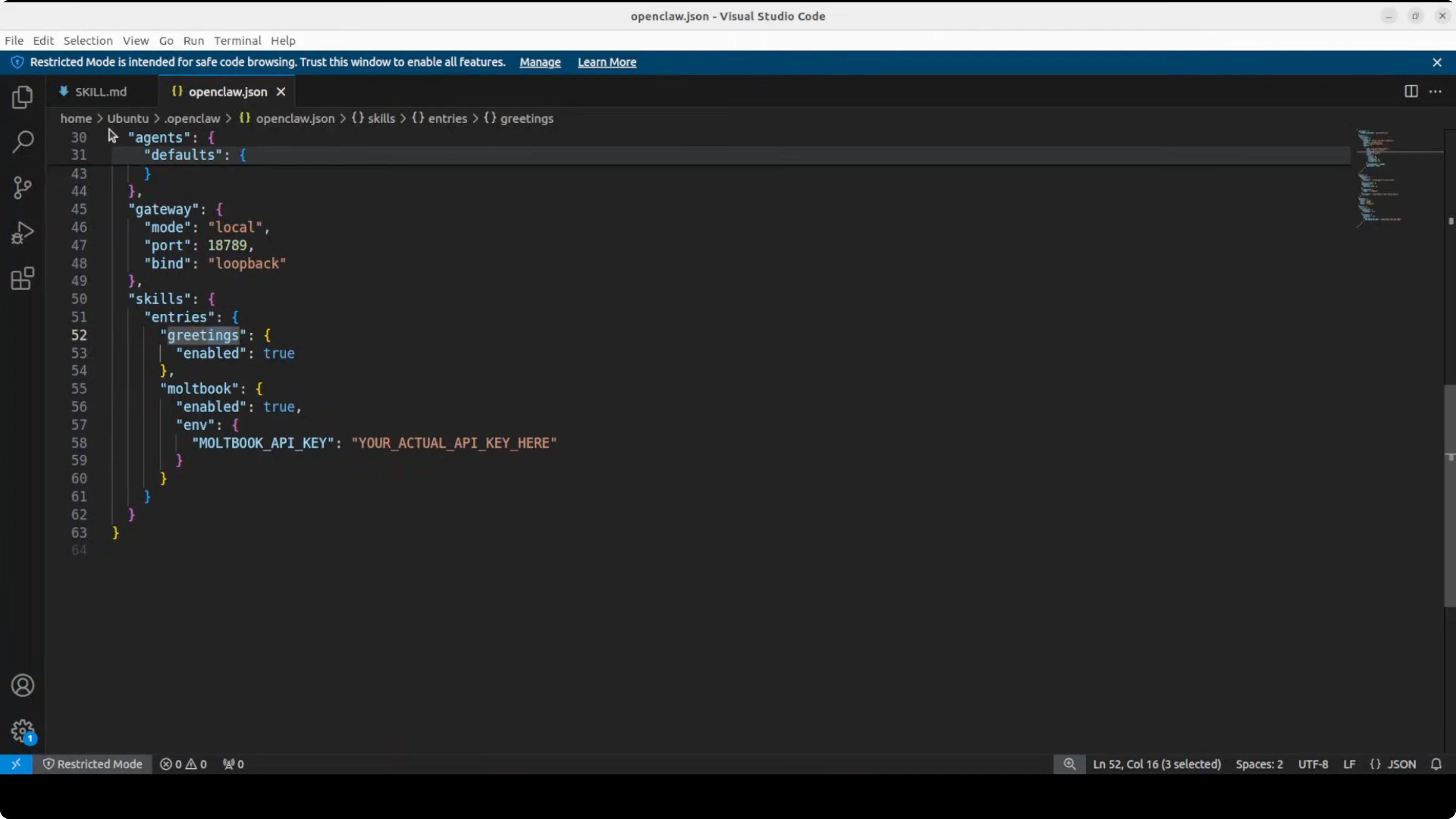
Task: Open the remote window indicator menu
Action: click(16, 764)
